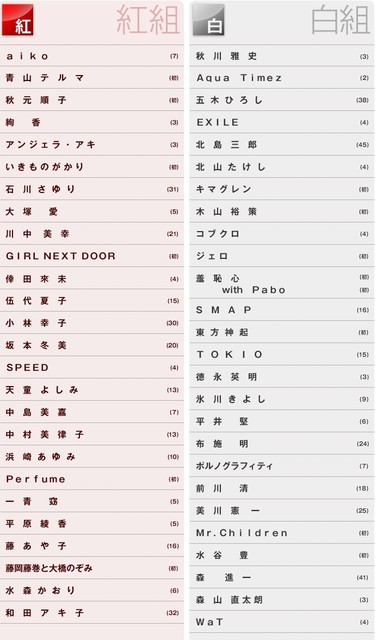The image size is (377, 640).
Task: Select EXILE in the white list
Action: 282,122
